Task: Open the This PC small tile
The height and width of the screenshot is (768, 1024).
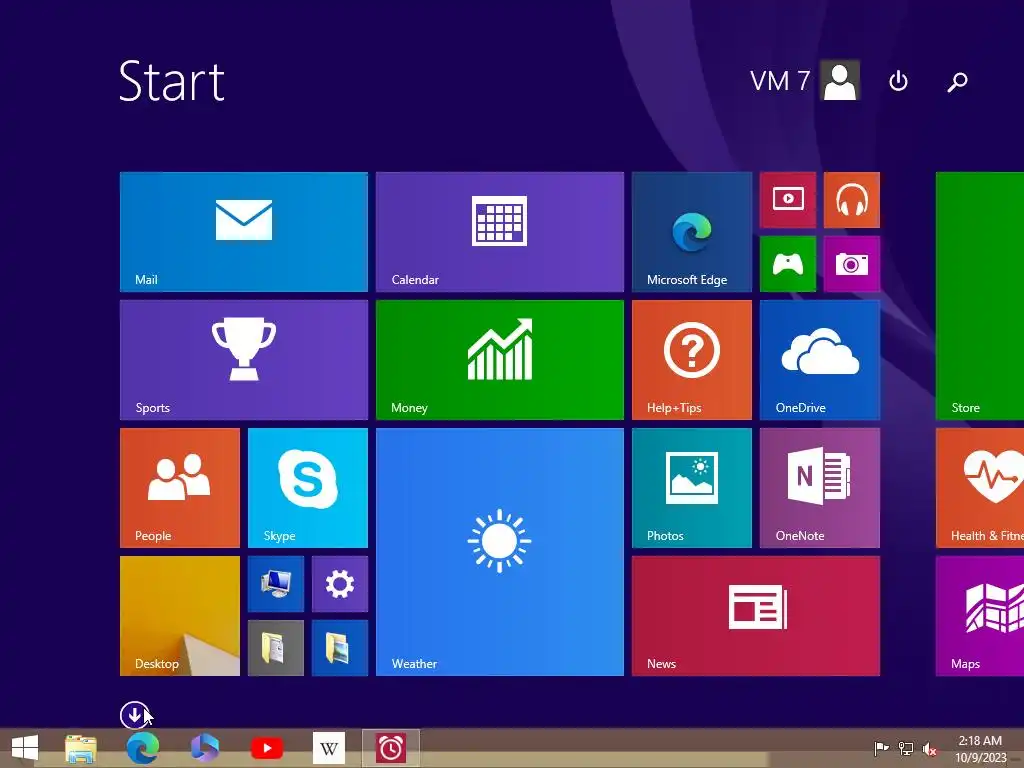Action: point(276,584)
